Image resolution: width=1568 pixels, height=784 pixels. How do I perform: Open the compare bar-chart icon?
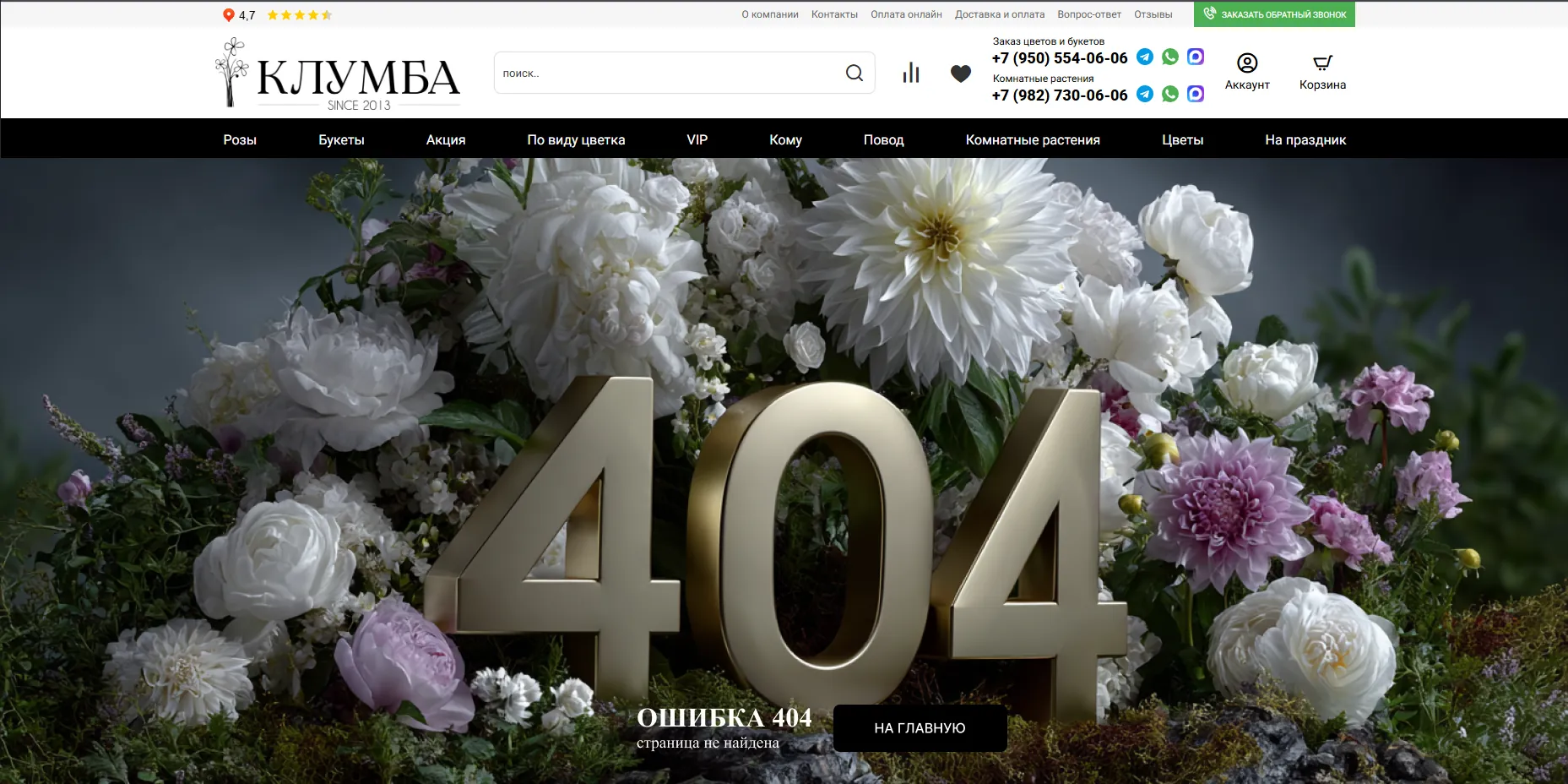[910, 73]
